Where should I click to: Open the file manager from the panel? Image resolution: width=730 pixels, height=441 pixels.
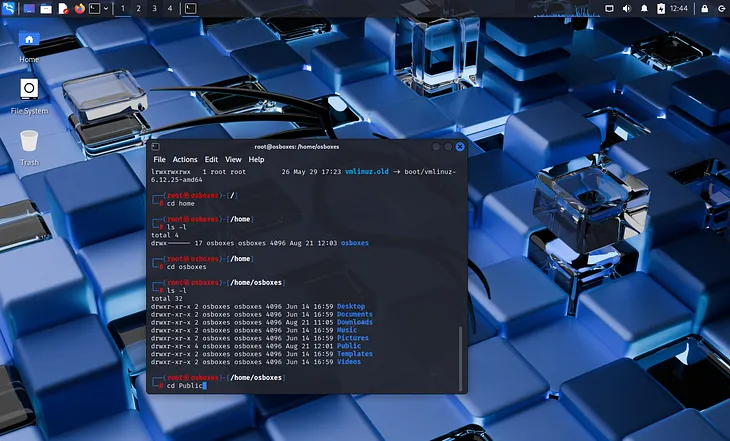coord(46,8)
